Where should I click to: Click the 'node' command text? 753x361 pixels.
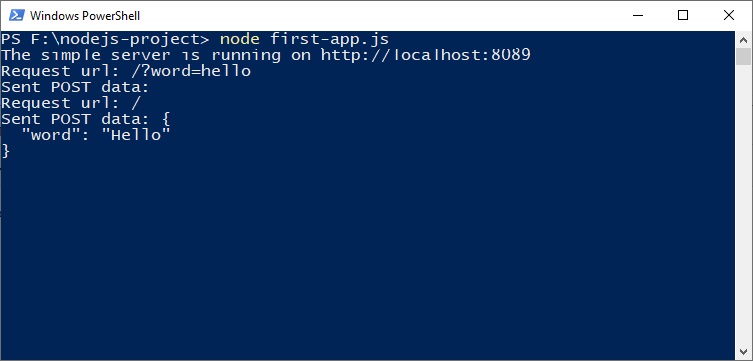tap(240, 39)
